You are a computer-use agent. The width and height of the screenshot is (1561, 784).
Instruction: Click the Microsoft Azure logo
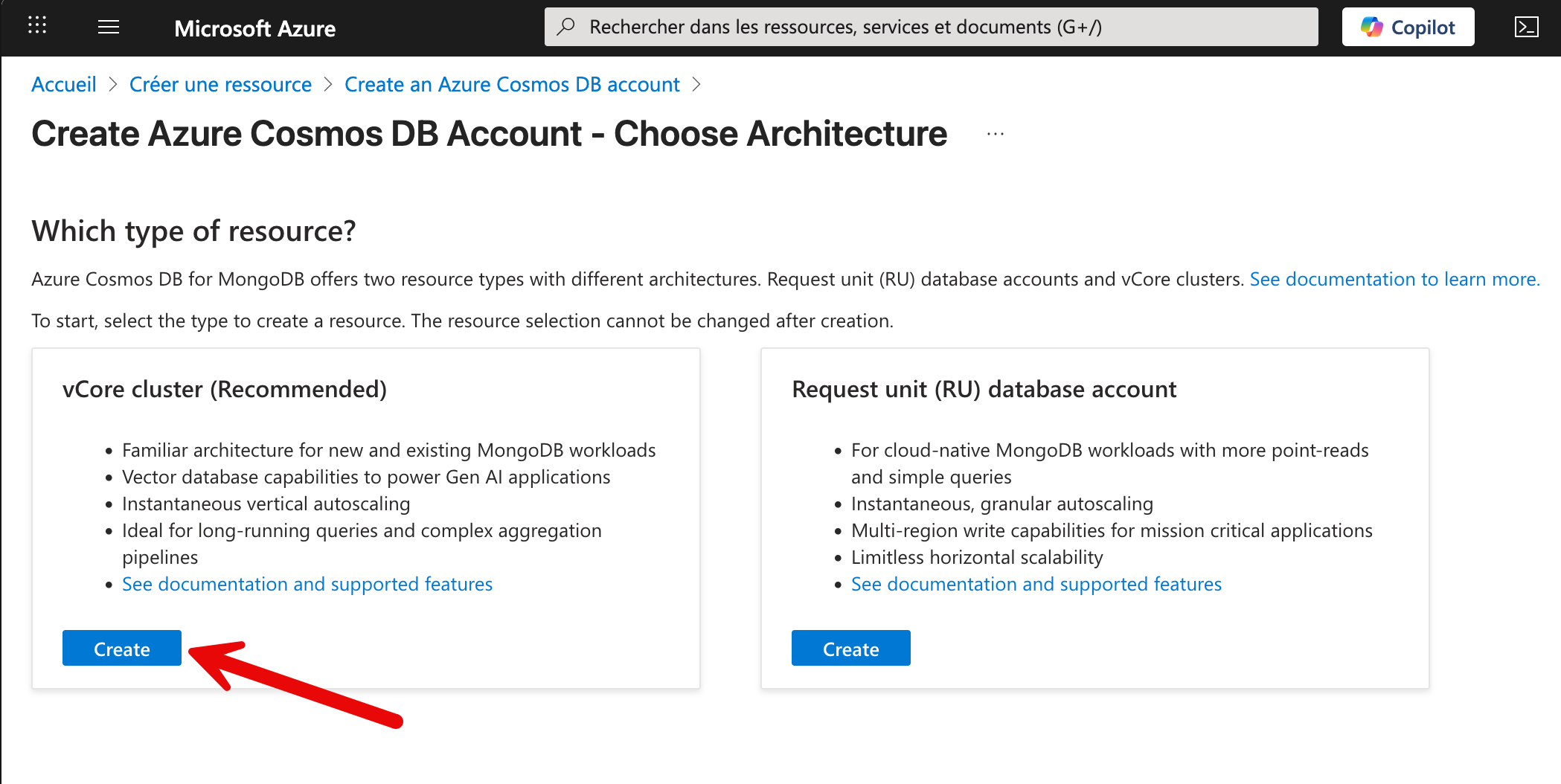point(254,28)
